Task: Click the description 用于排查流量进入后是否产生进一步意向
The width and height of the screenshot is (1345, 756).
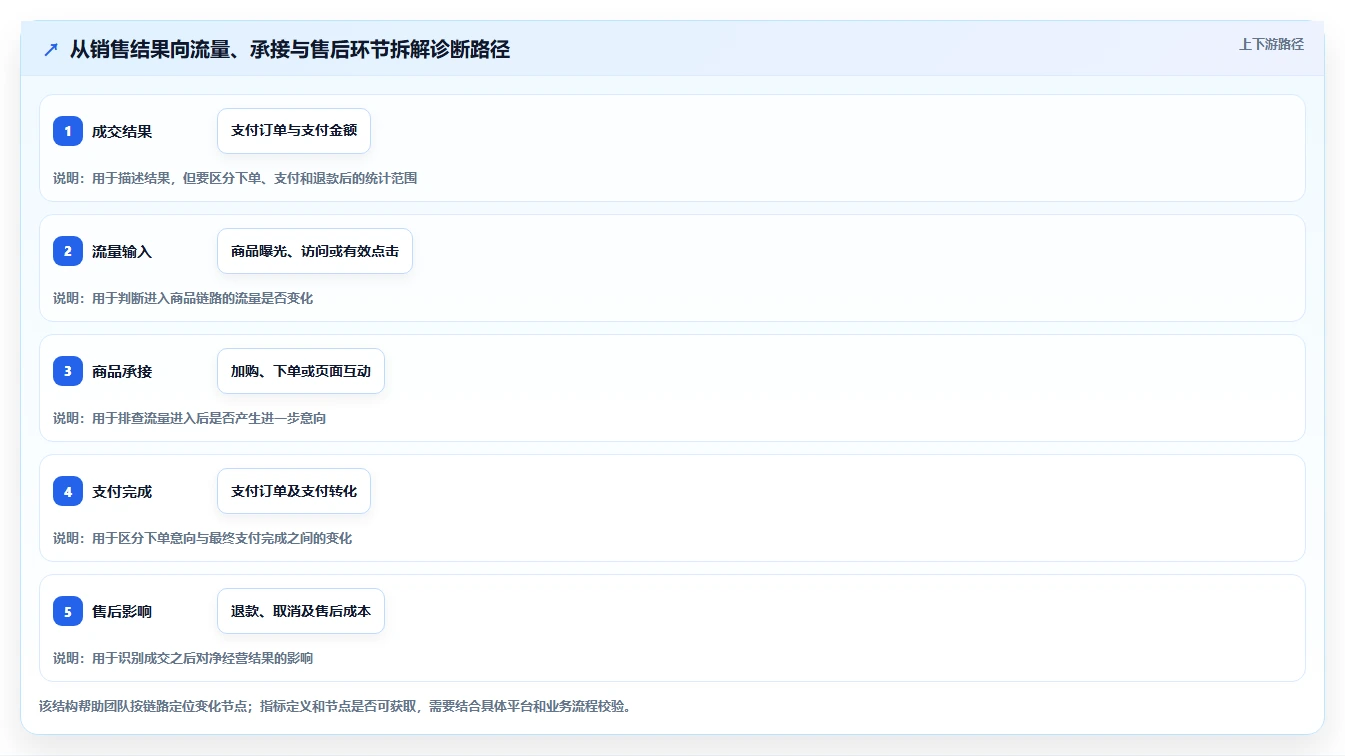Action: click(209, 418)
